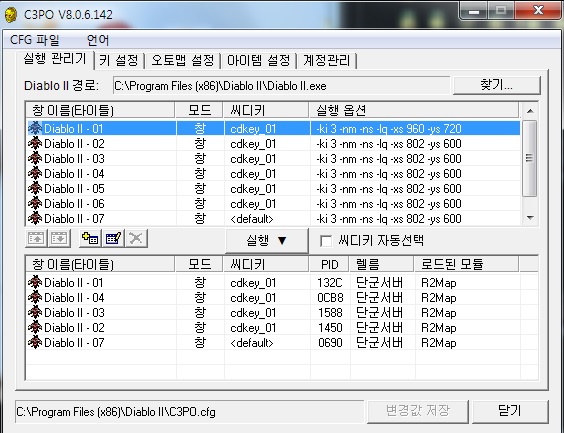The image size is (564, 433).
Task: Click the move-up list toolbar icon
Action: pyautogui.click(x=36, y=238)
